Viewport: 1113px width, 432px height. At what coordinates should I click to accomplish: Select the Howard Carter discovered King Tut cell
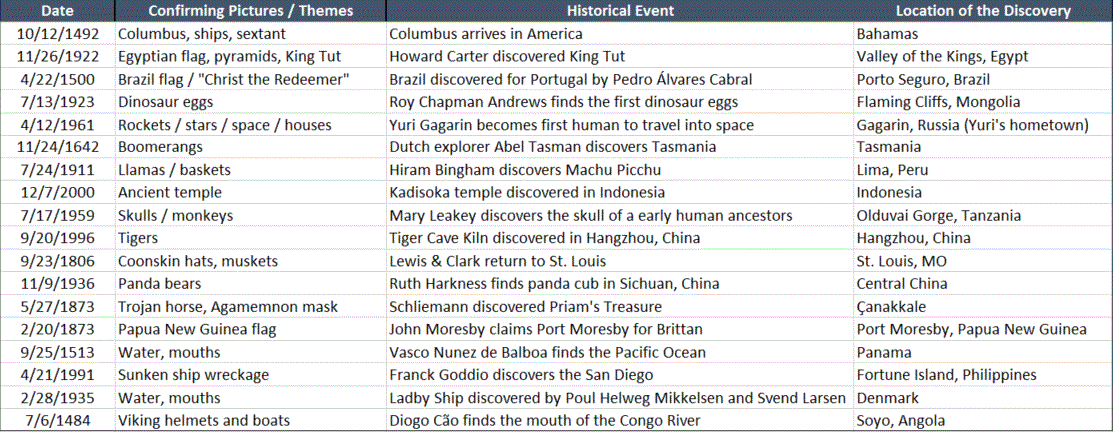[x=620, y=56]
